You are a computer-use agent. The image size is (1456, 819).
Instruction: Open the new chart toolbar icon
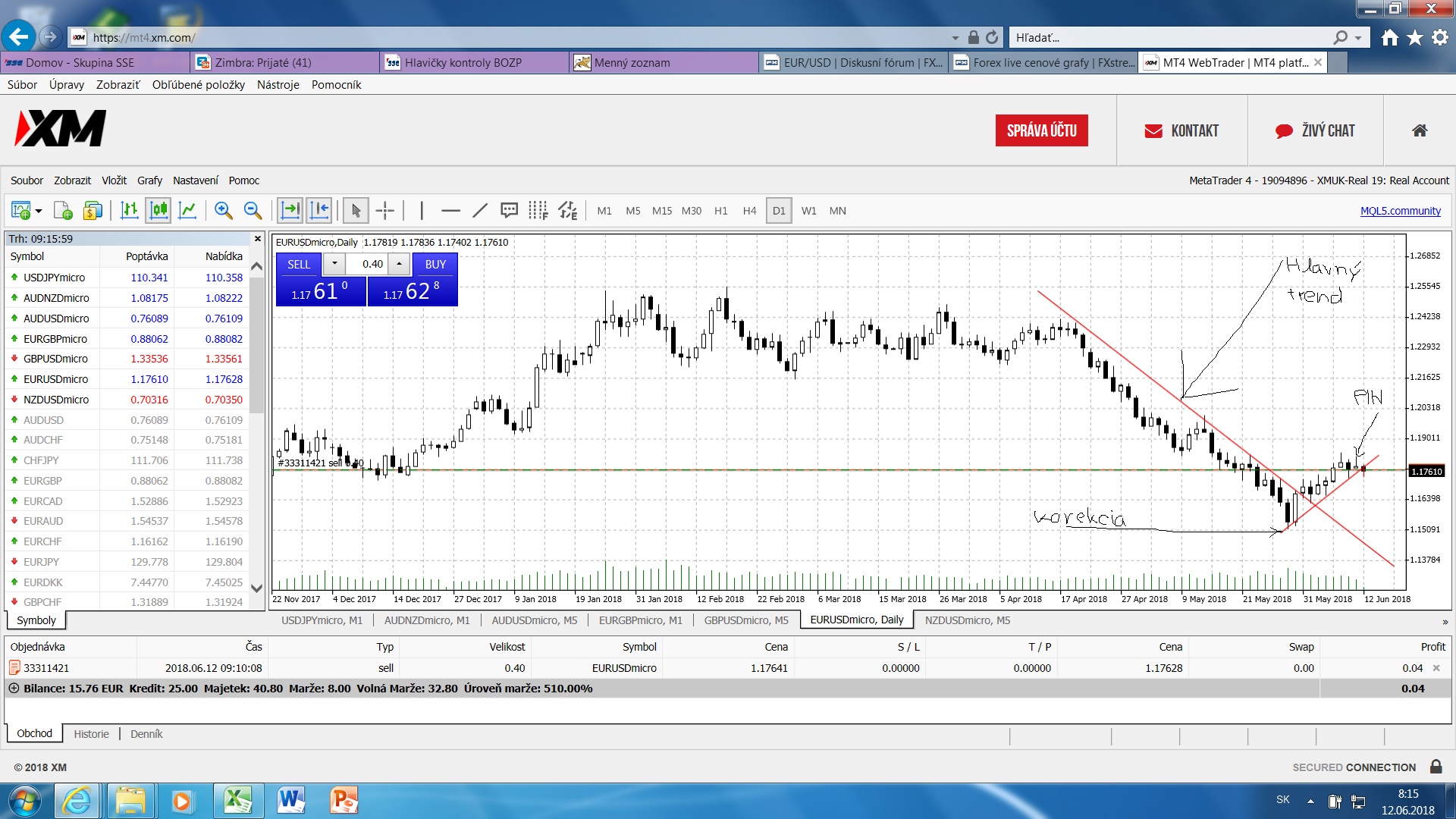(x=20, y=211)
